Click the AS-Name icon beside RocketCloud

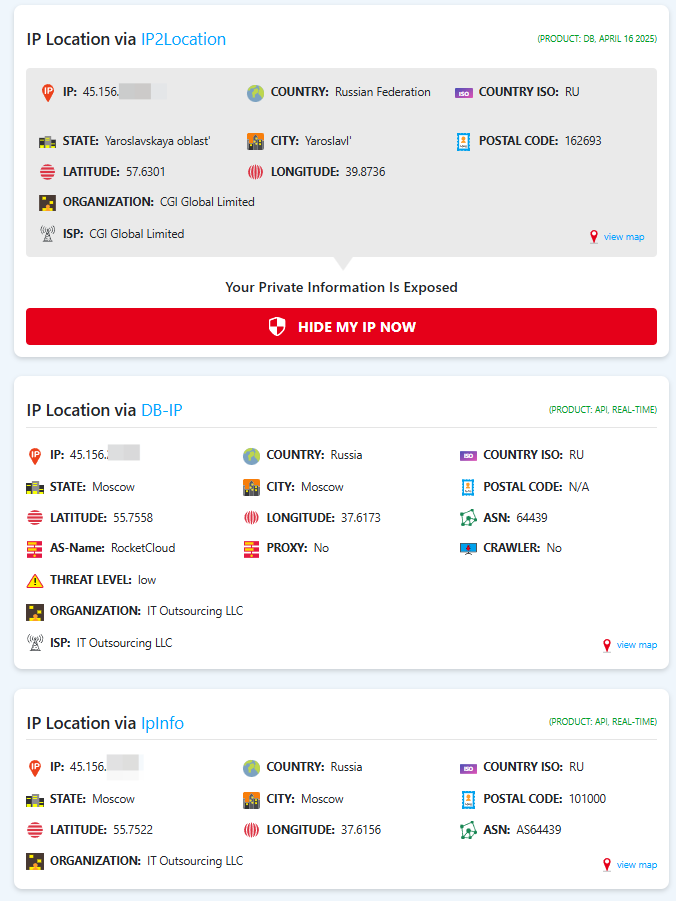coord(35,548)
